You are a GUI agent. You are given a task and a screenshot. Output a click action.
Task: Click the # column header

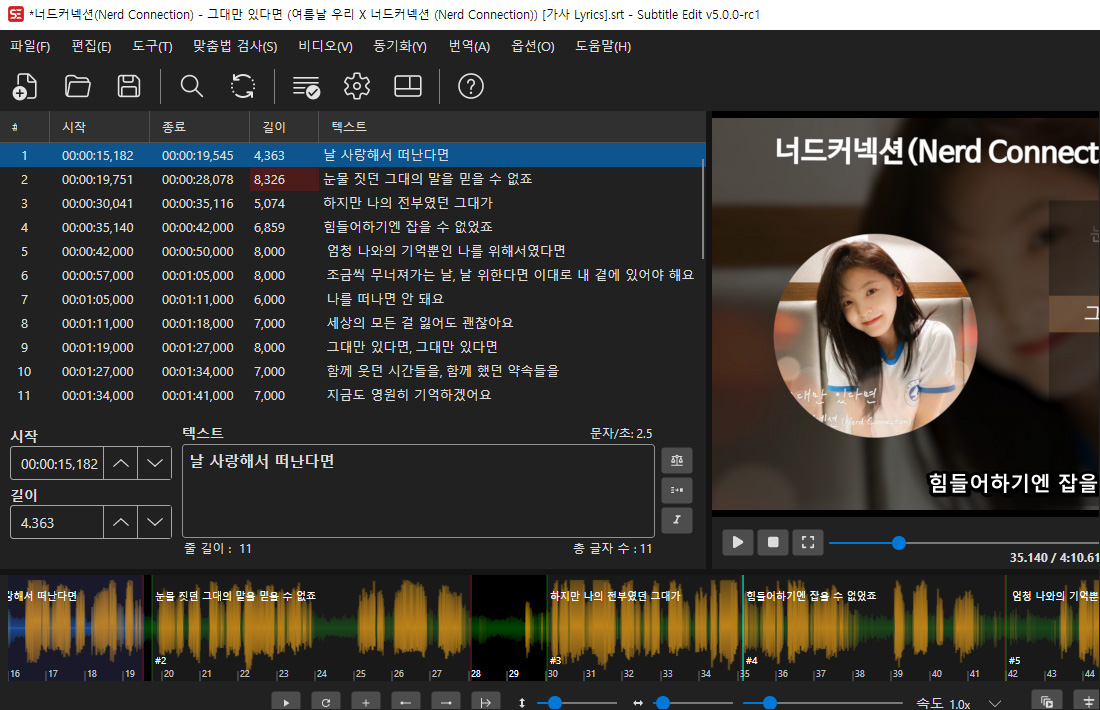25,127
